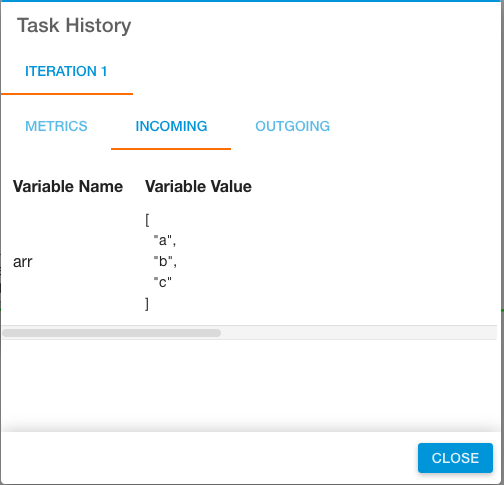
Task: Show the OUTGOING variables tab
Action: 292,126
